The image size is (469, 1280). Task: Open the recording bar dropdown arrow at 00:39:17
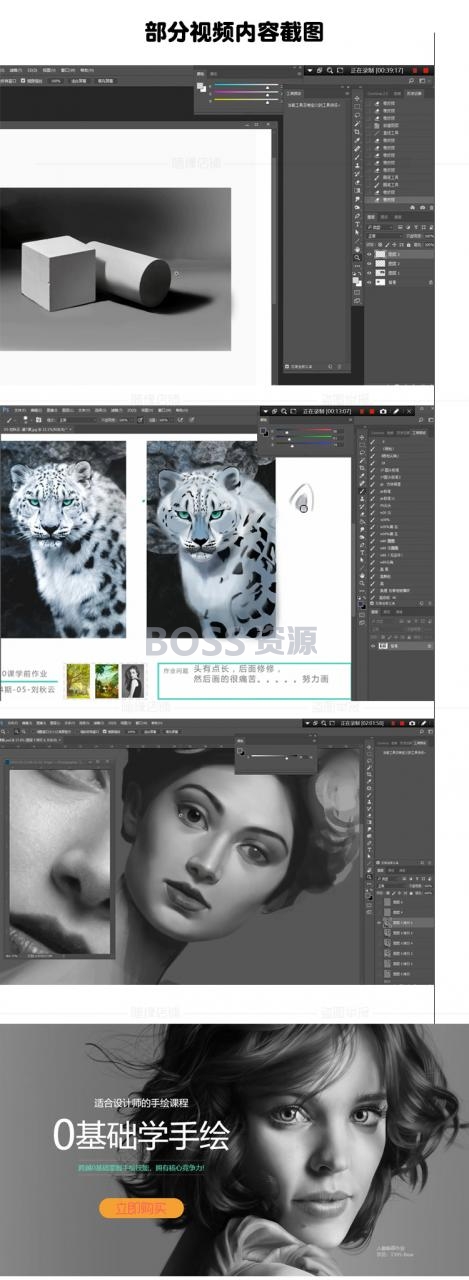tap(310, 71)
